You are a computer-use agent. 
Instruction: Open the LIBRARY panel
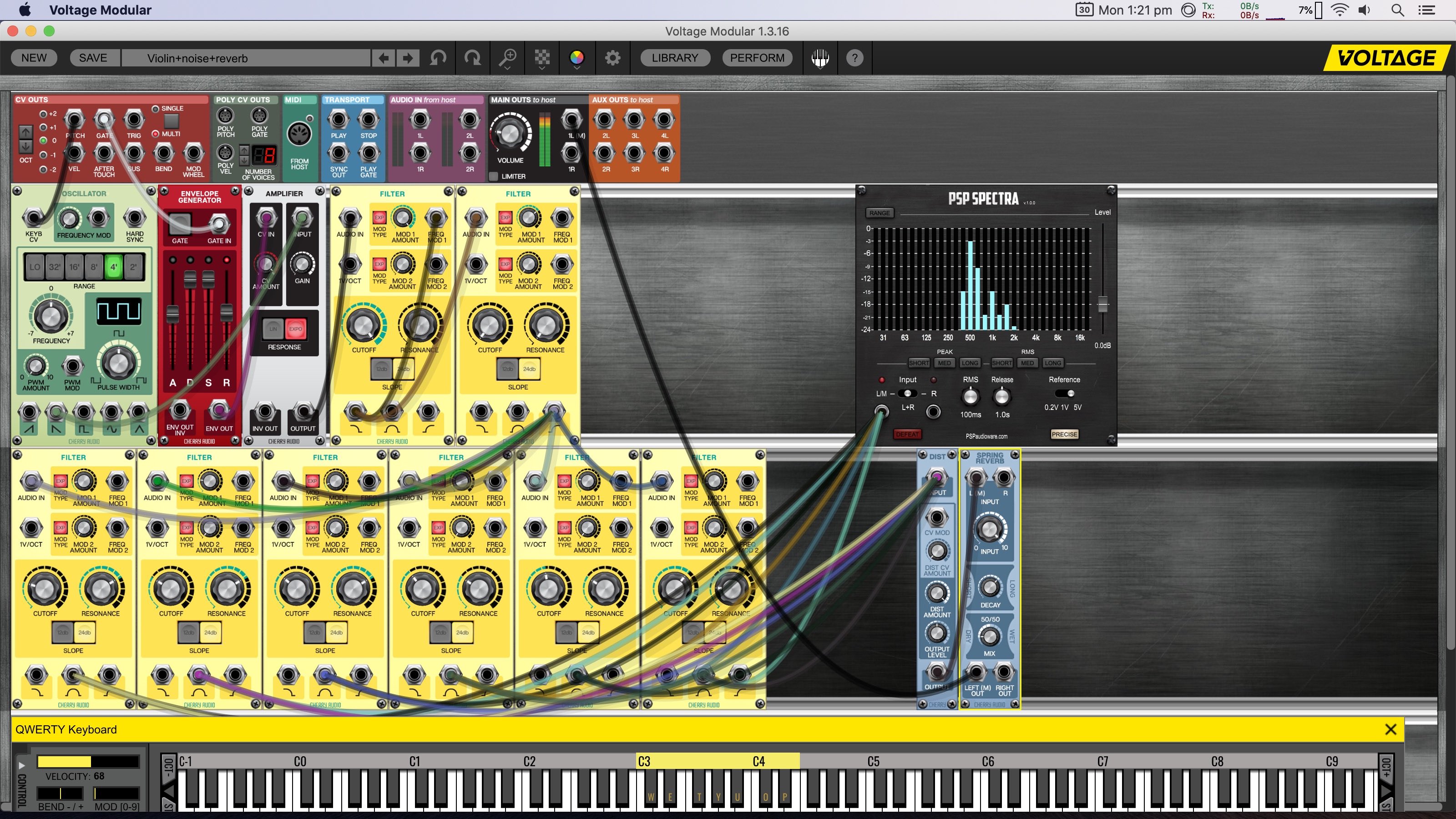(x=674, y=58)
